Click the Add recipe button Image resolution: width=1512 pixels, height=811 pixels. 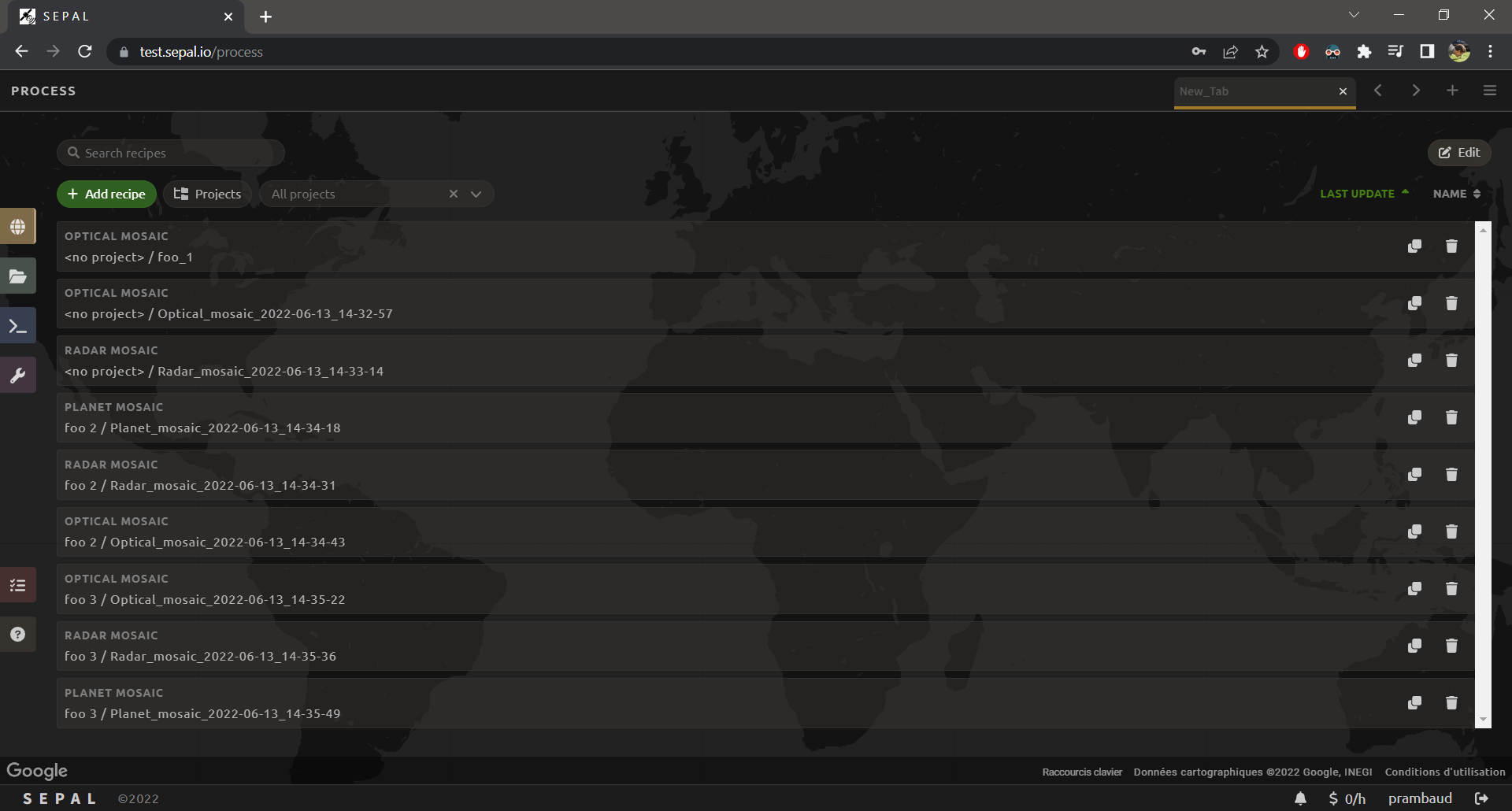106,194
